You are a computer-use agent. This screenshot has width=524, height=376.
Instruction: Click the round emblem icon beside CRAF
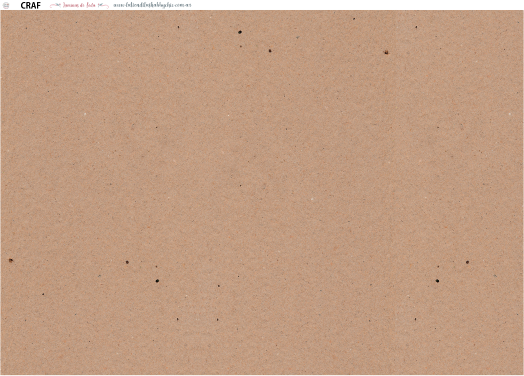point(6,5)
